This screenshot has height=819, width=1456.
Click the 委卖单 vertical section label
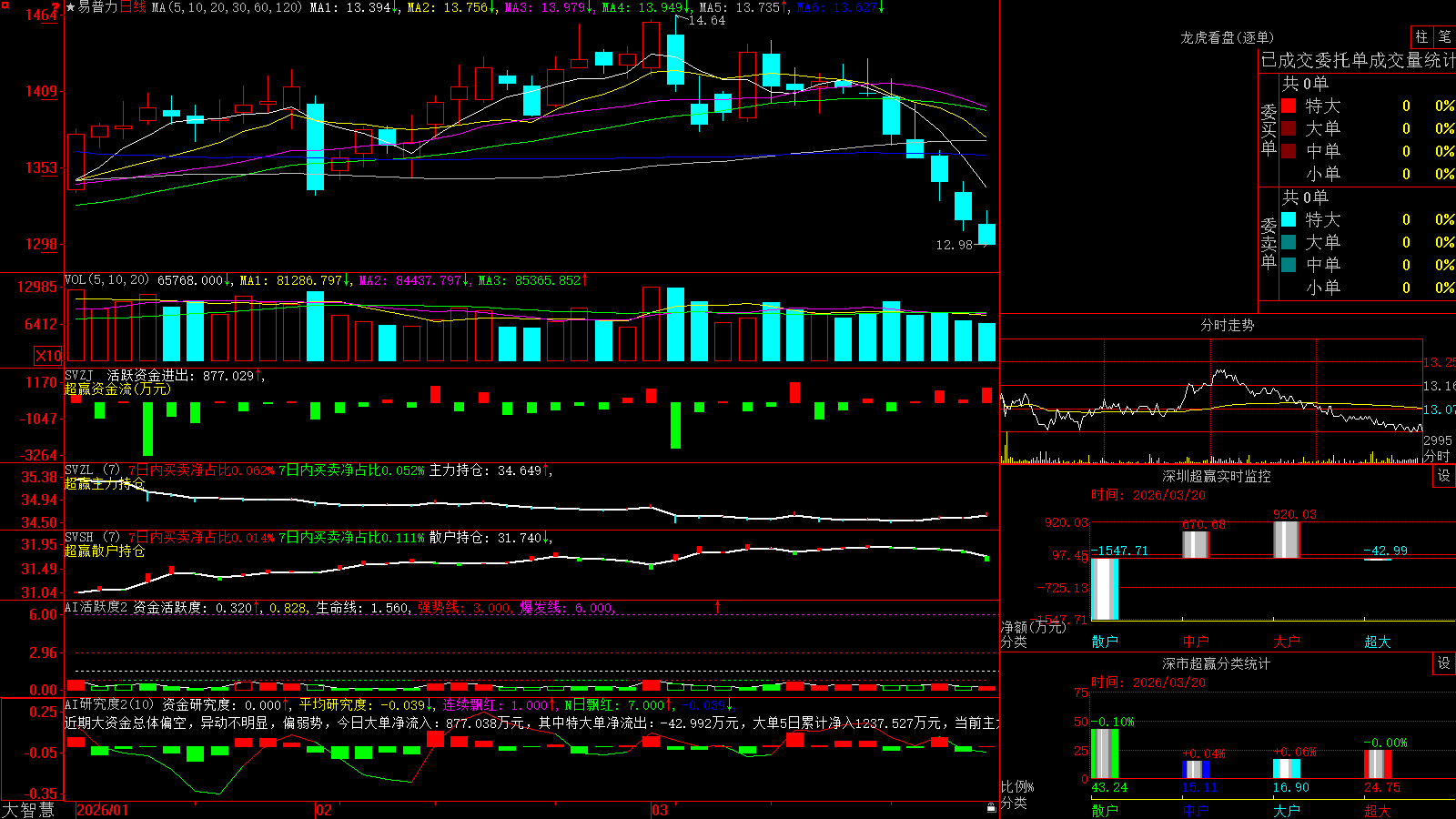pyautogui.click(x=1269, y=242)
